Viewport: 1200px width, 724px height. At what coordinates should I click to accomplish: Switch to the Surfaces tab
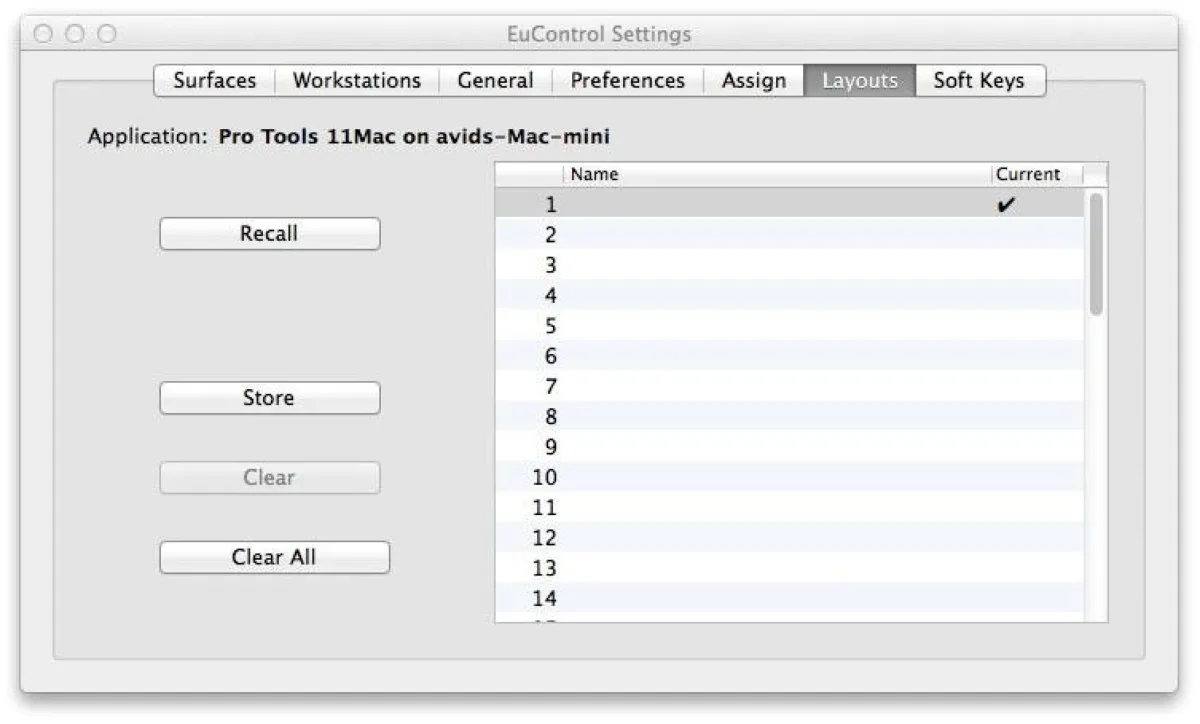click(x=214, y=81)
